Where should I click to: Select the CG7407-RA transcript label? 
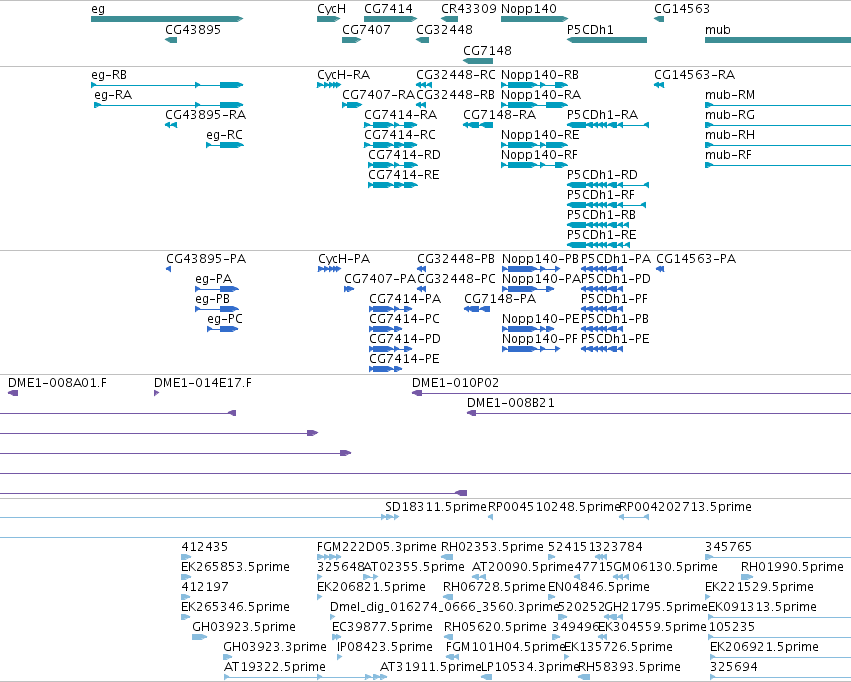point(378,95)
